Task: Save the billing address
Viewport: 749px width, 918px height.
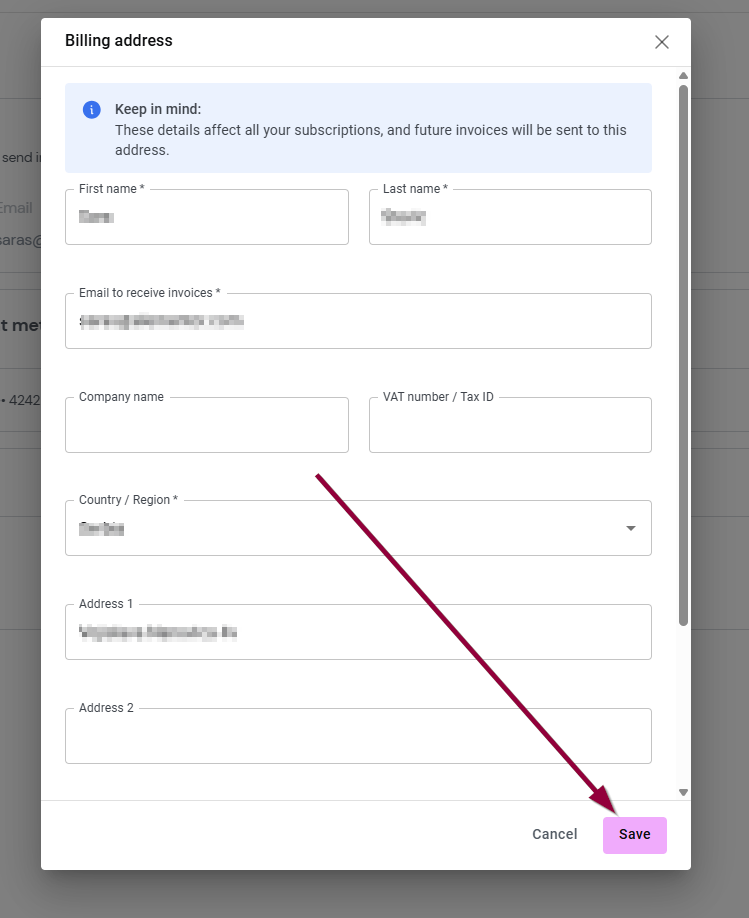Action: tap(634, 835)
